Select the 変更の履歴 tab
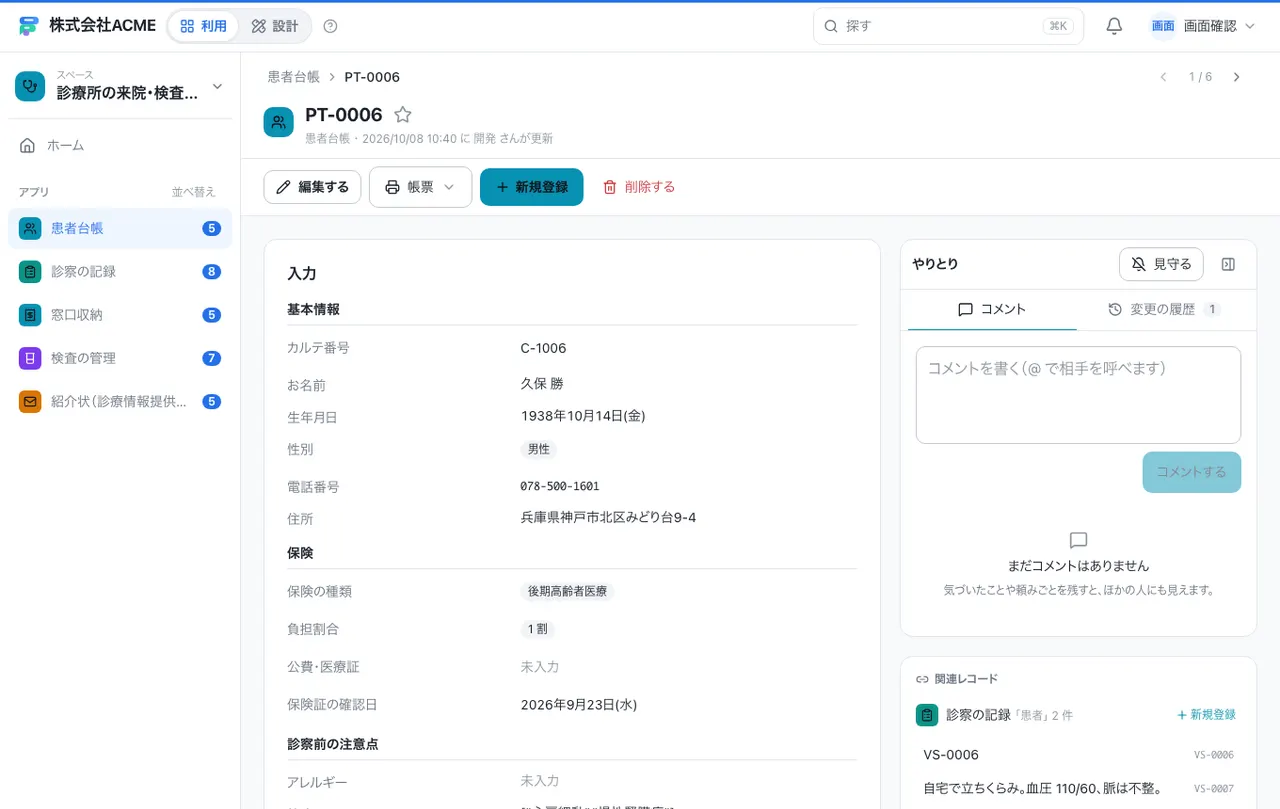1280x809 pixels. coord(1164,309)
